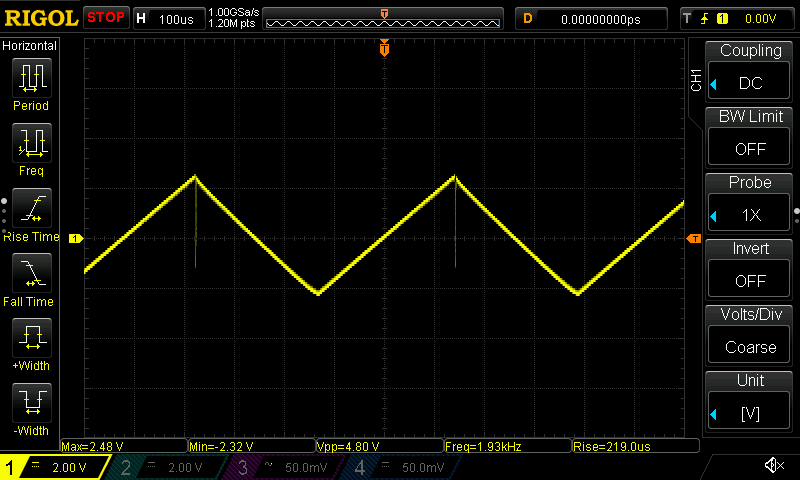Click the 0.00V trigger level value
The height and width of the screenshot is (480, 800).
click(x=760, y=19)
